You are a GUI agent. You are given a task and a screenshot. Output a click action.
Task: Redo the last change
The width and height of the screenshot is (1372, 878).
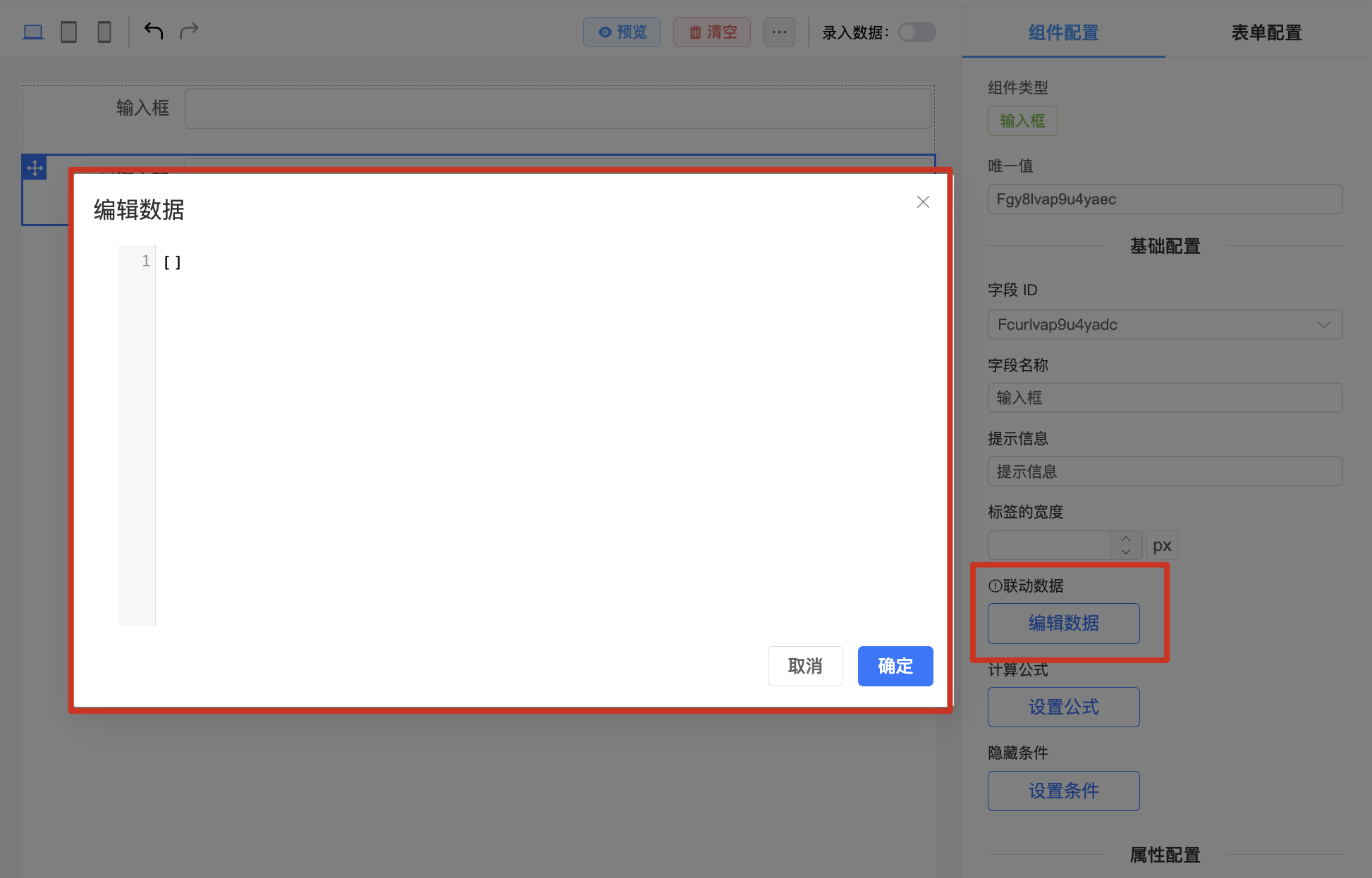(189, 31)
